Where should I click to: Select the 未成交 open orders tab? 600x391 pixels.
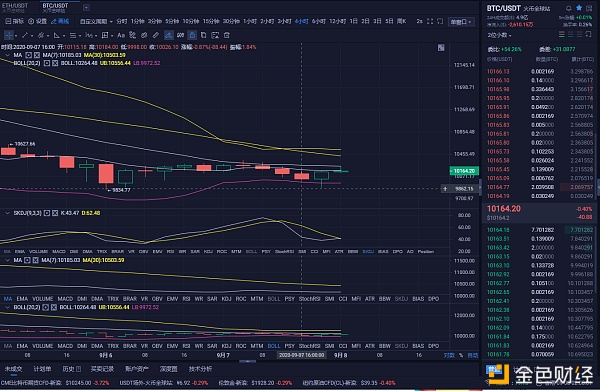[x=13, y=369]
